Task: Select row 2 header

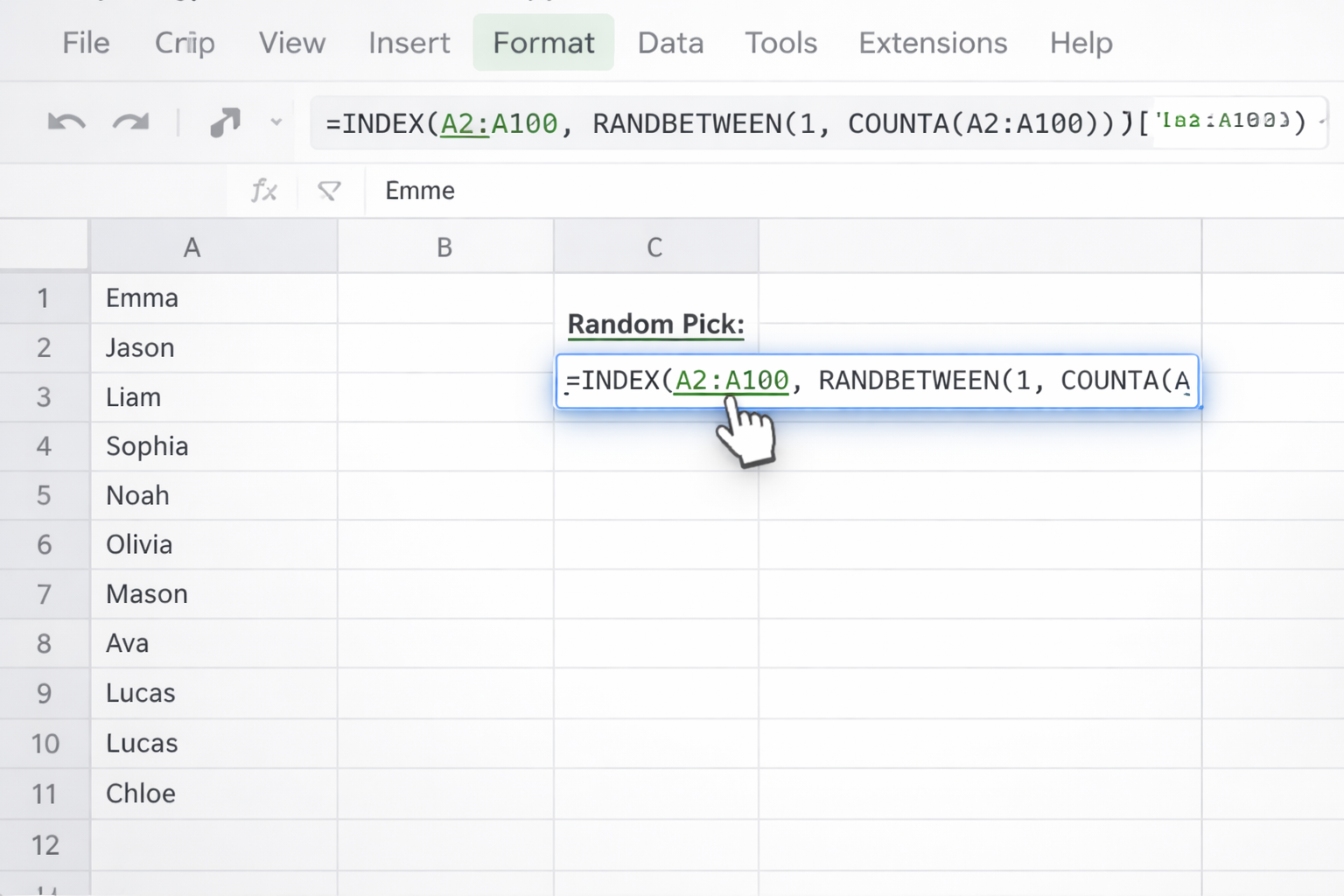Action: coord(44,347)
